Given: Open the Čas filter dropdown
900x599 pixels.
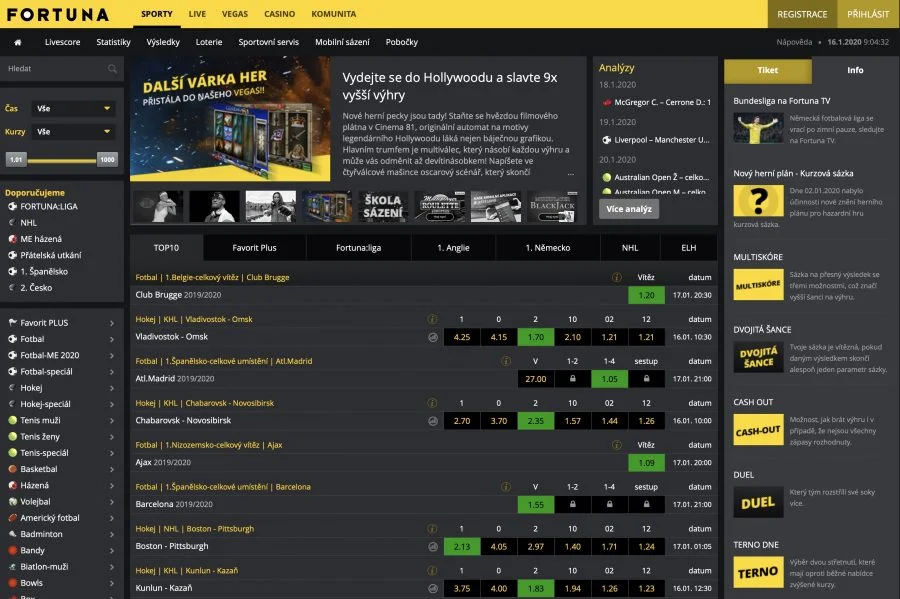Looking at the screenshot, I should pyautogui.click(x=74, y=108).
